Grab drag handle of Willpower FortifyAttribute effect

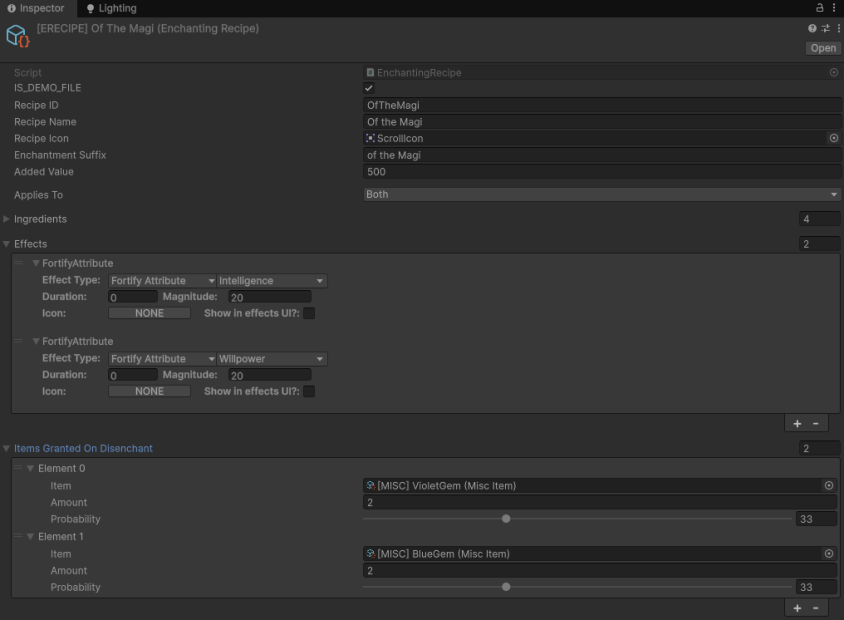(18, 341)
